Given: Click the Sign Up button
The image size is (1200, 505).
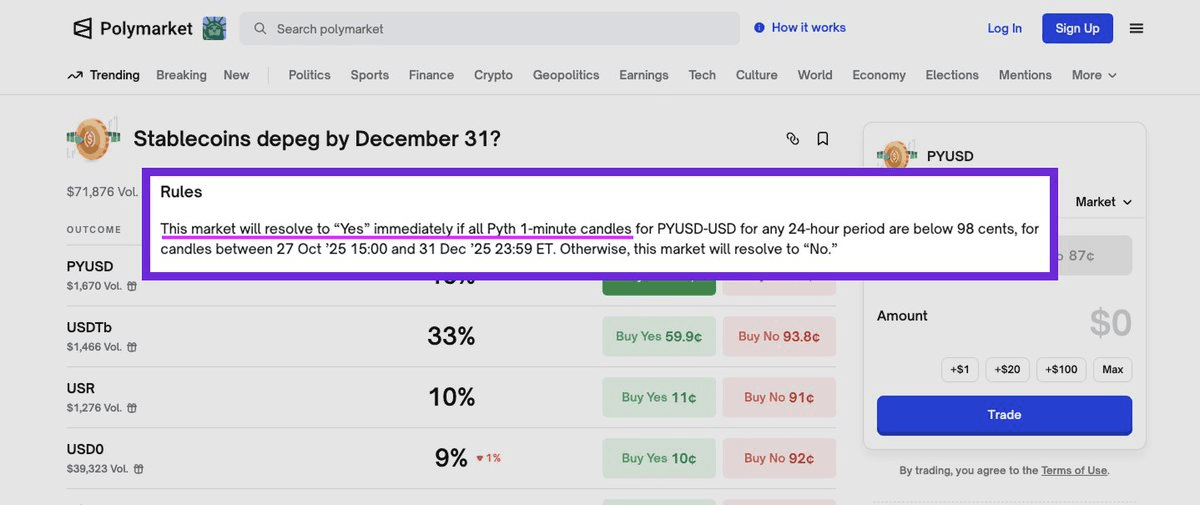Looking at the screenshot, I should (x=1077, y=28).
